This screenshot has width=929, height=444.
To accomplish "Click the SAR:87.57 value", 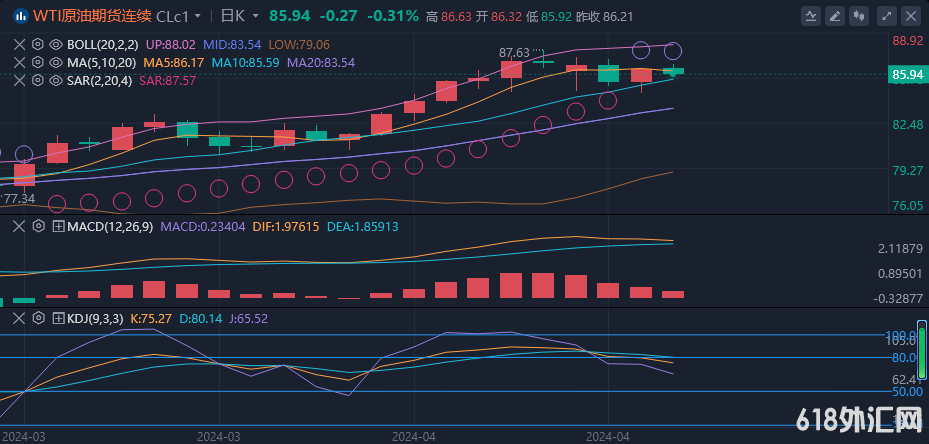I will (167, 80).
